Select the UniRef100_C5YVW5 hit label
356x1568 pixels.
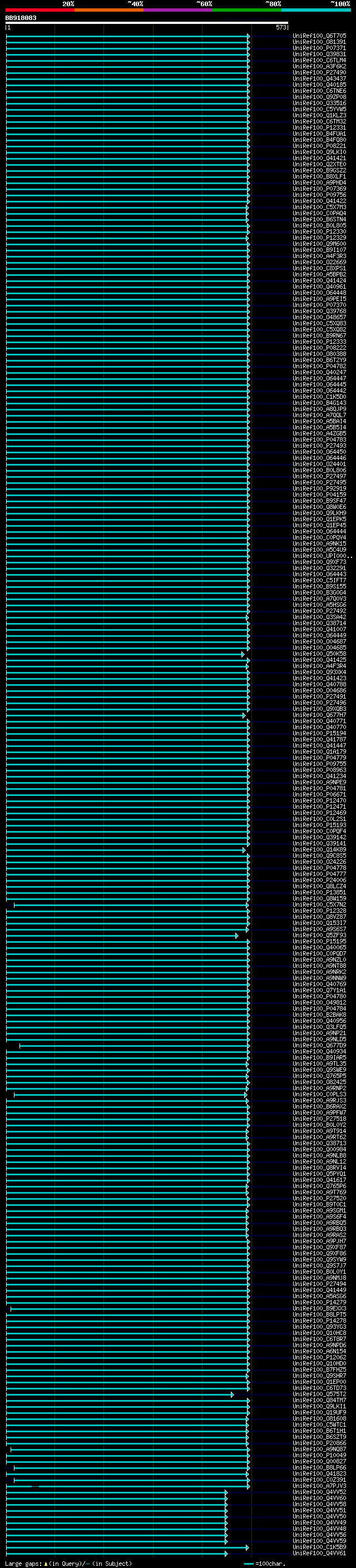tap(319, 109)
